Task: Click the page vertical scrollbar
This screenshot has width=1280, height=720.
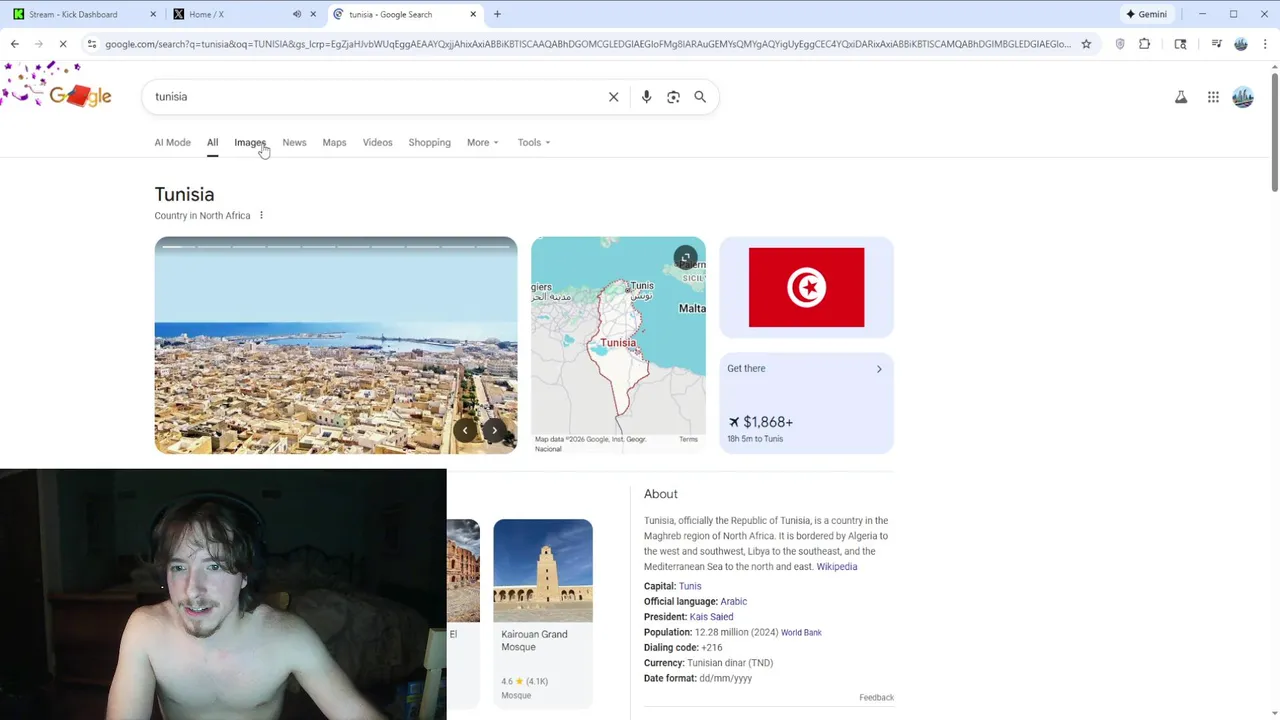Action: point(1274,130)
